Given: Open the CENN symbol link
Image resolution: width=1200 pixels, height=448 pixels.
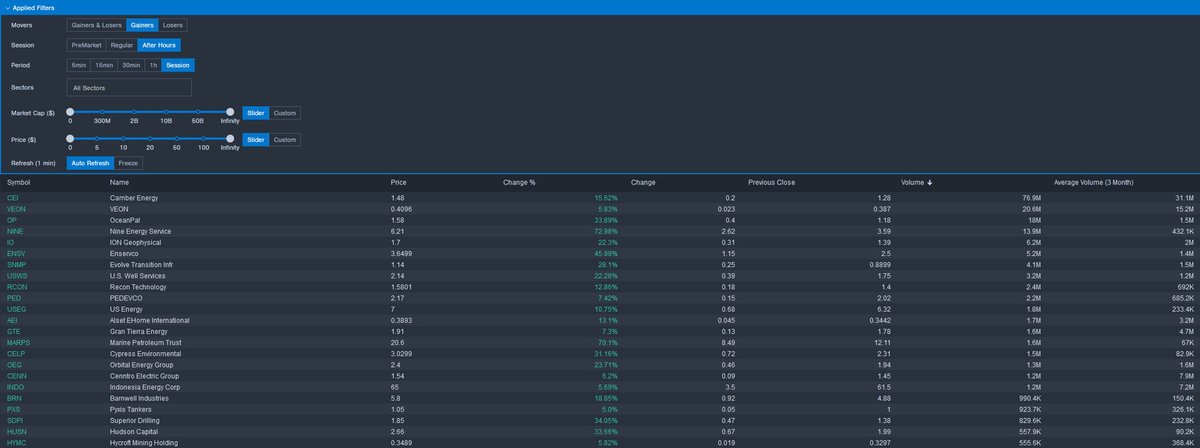Looking at the screenshot, I should 16,376.
